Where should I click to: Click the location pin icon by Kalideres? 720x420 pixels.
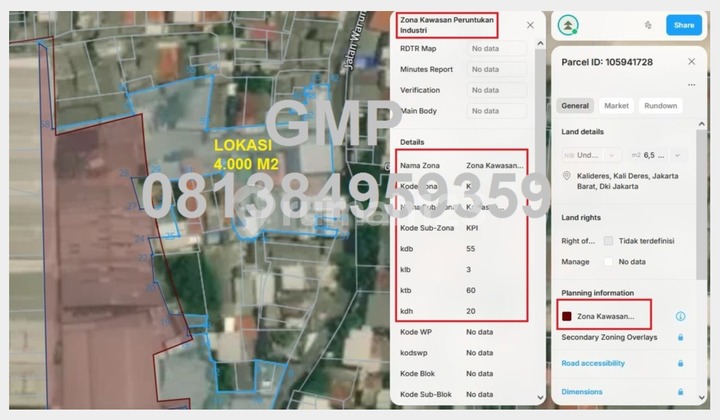click(x=567, y=176)
